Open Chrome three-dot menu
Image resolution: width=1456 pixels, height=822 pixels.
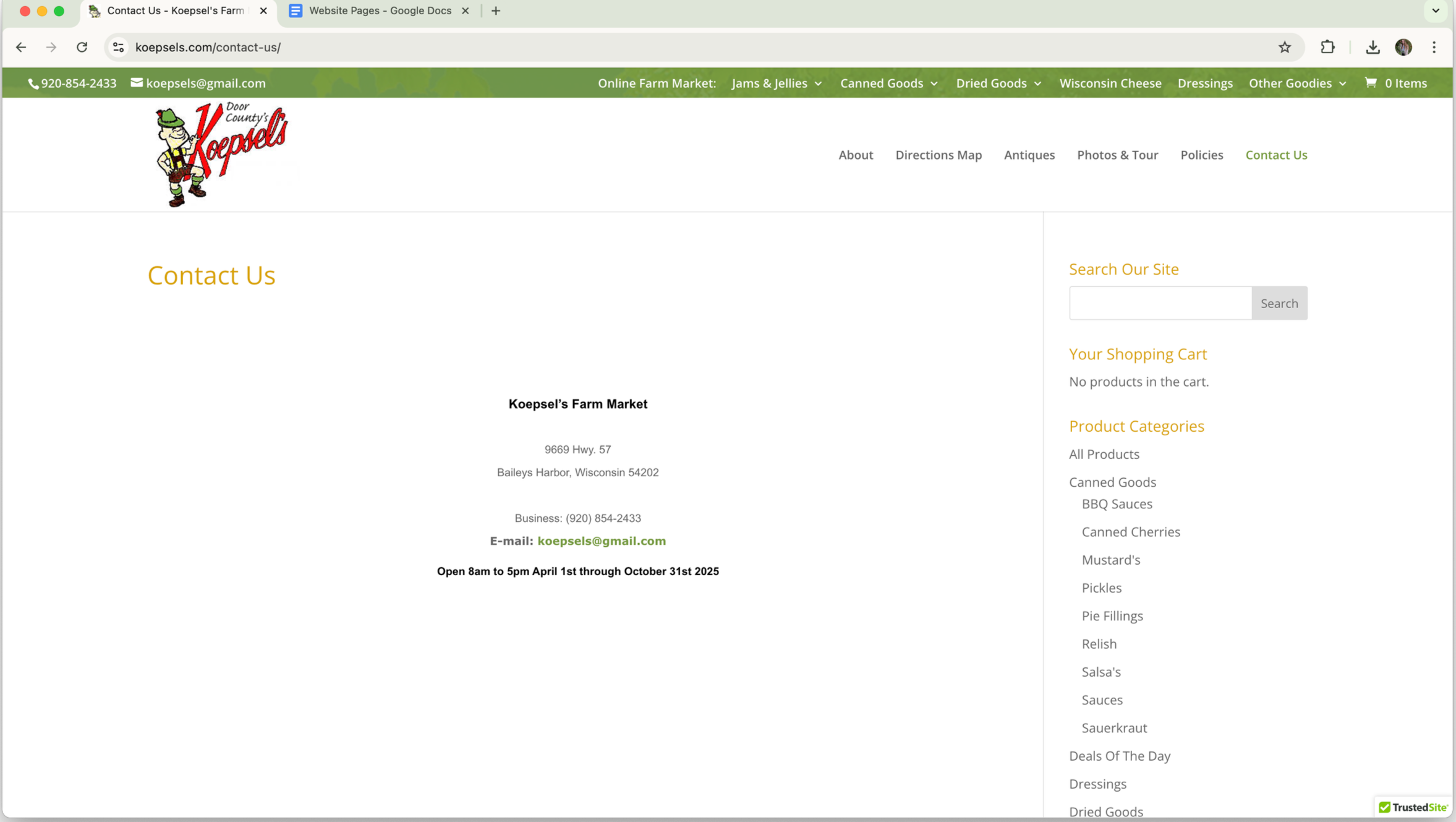1434,47
